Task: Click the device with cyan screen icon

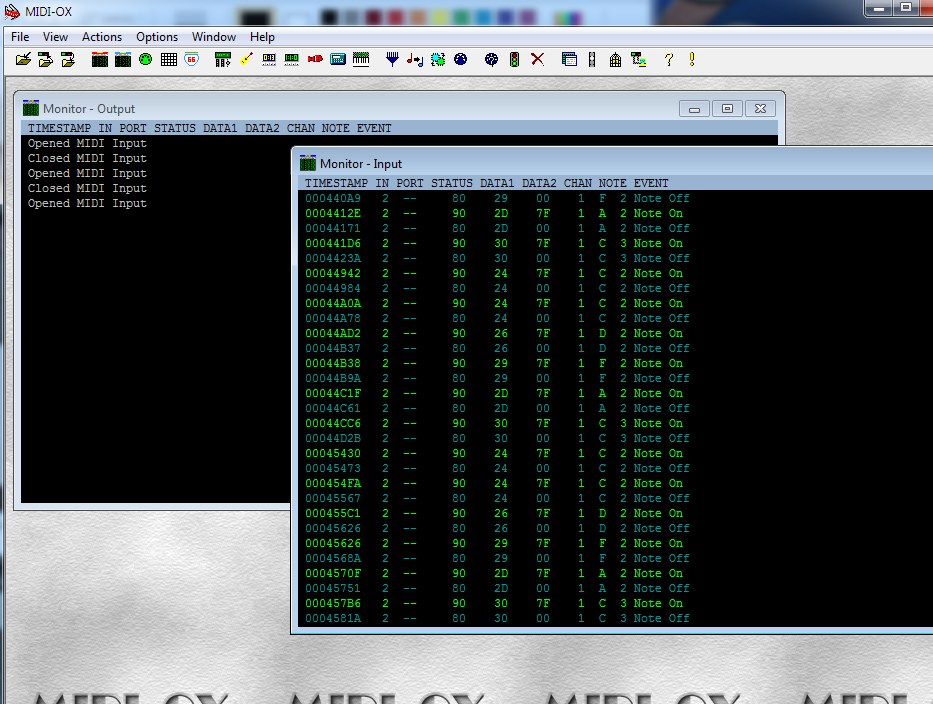Action: click(x=638, y=60)
